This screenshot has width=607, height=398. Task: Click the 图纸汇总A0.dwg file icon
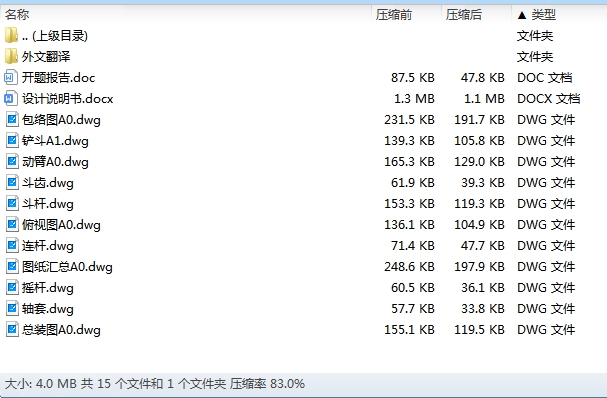[x=12, y=266]
